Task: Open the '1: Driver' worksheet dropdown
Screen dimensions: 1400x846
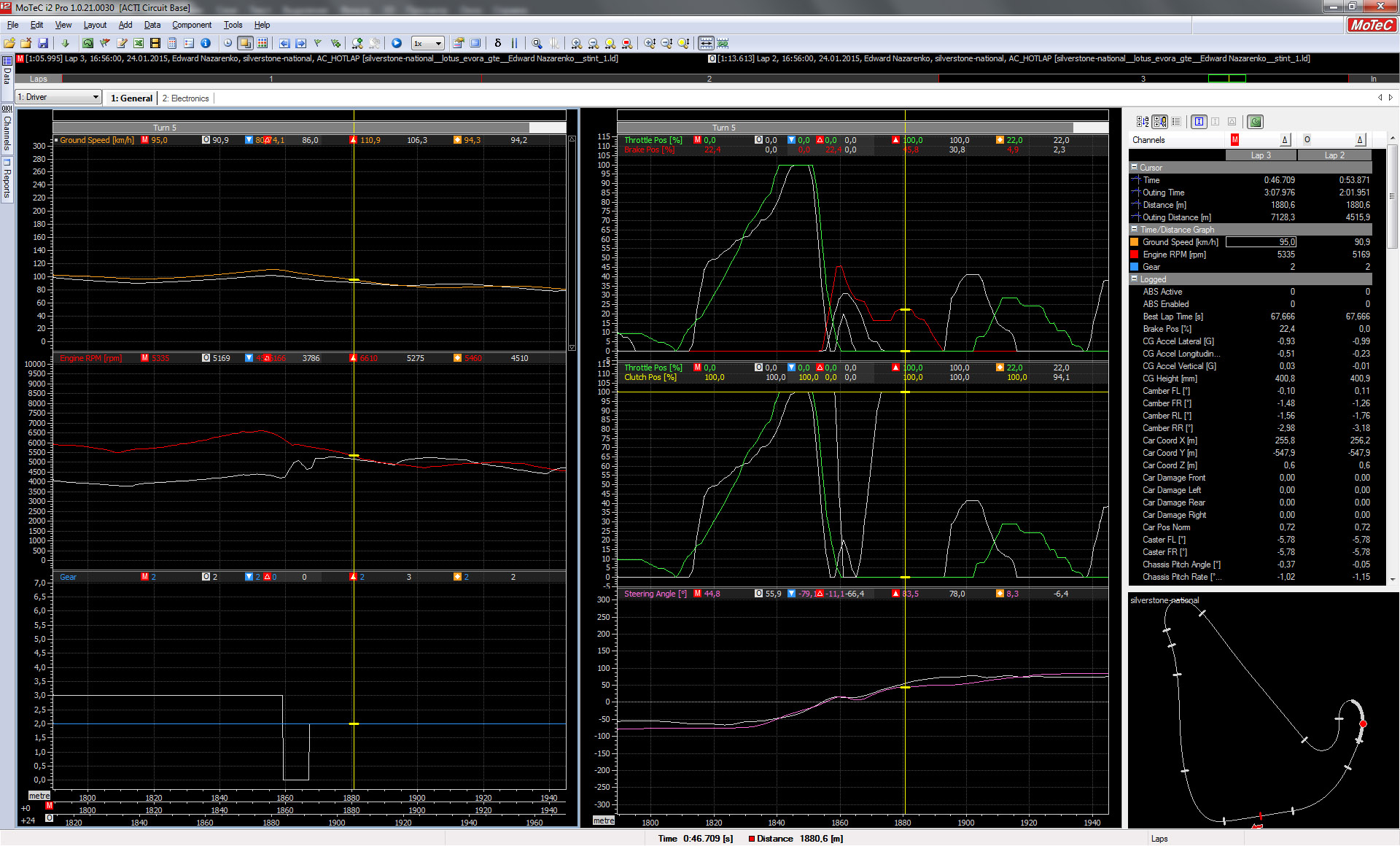Action: [x=58, y=97]
